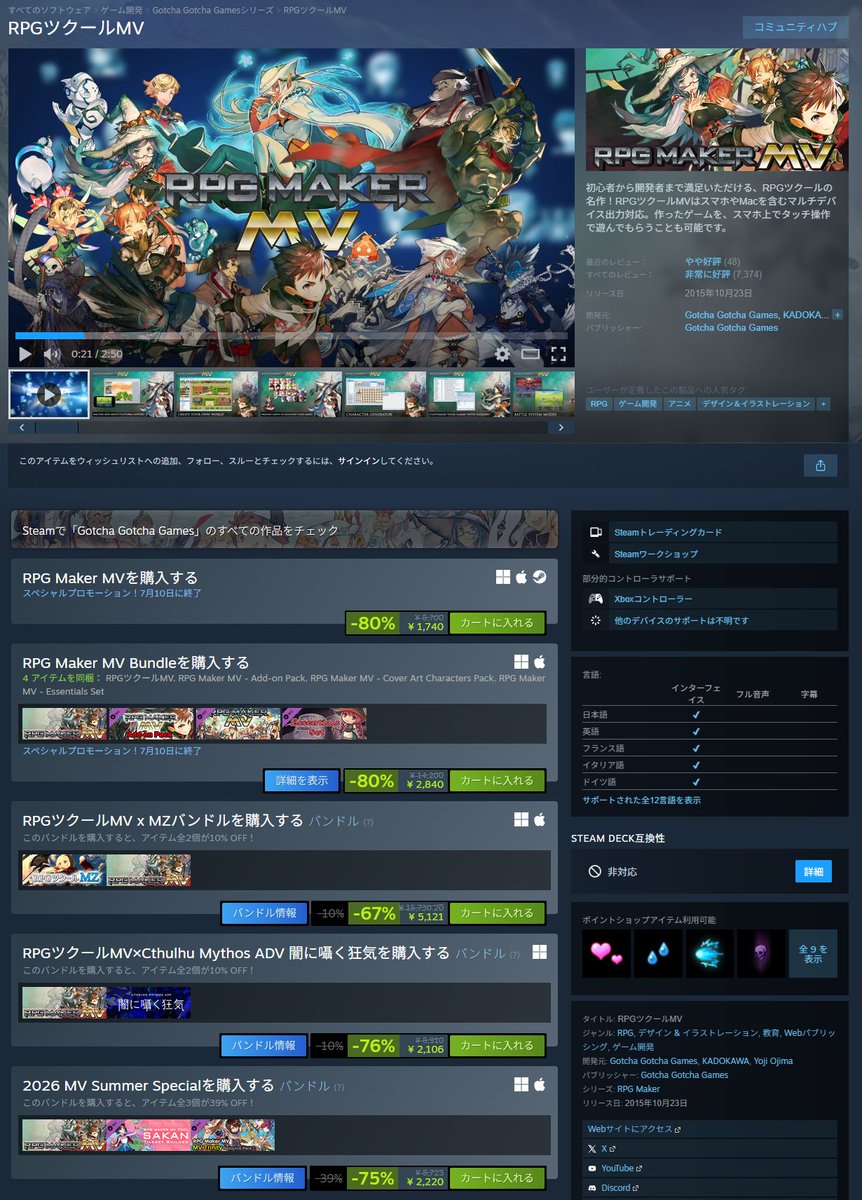Select blue energy point shop item
Screen dimensions: 862x1200
[710, 954]
